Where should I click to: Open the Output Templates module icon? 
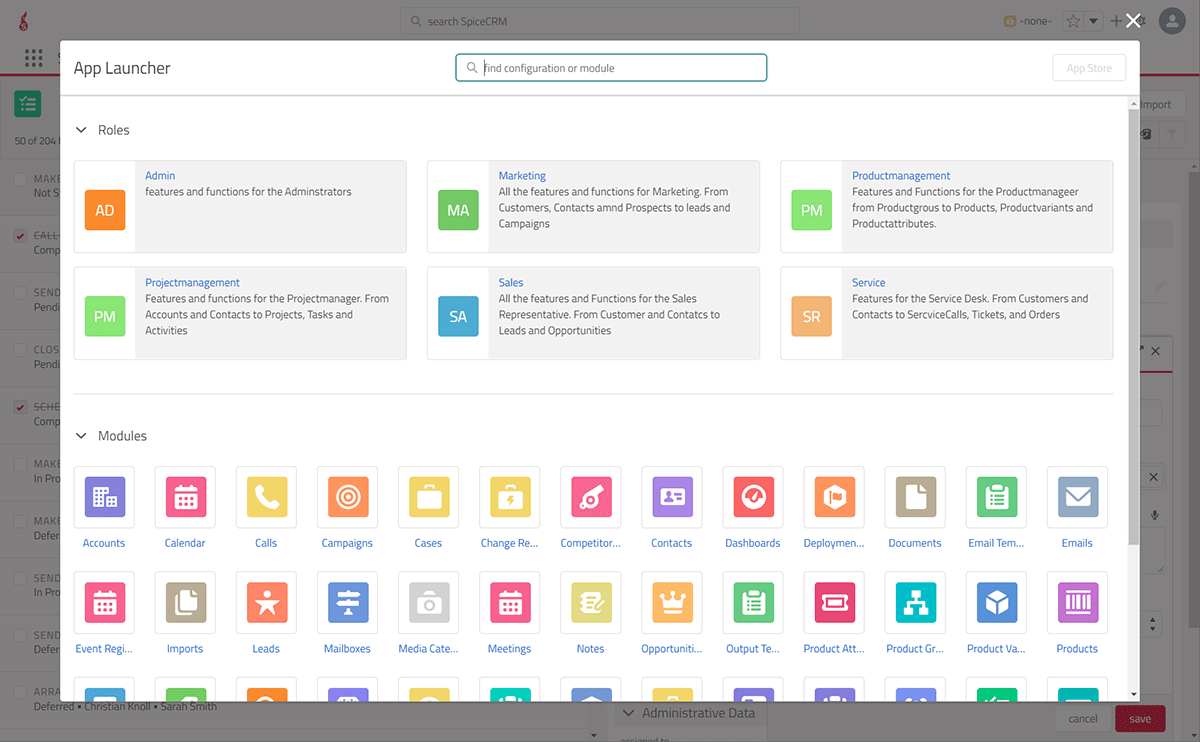click(x=753, y=602)
